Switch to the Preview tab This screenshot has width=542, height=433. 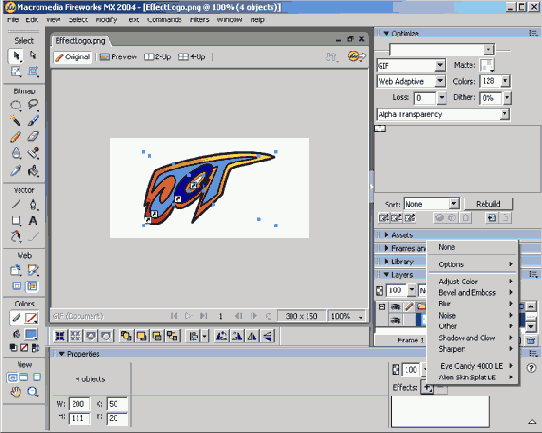[118, 57]
